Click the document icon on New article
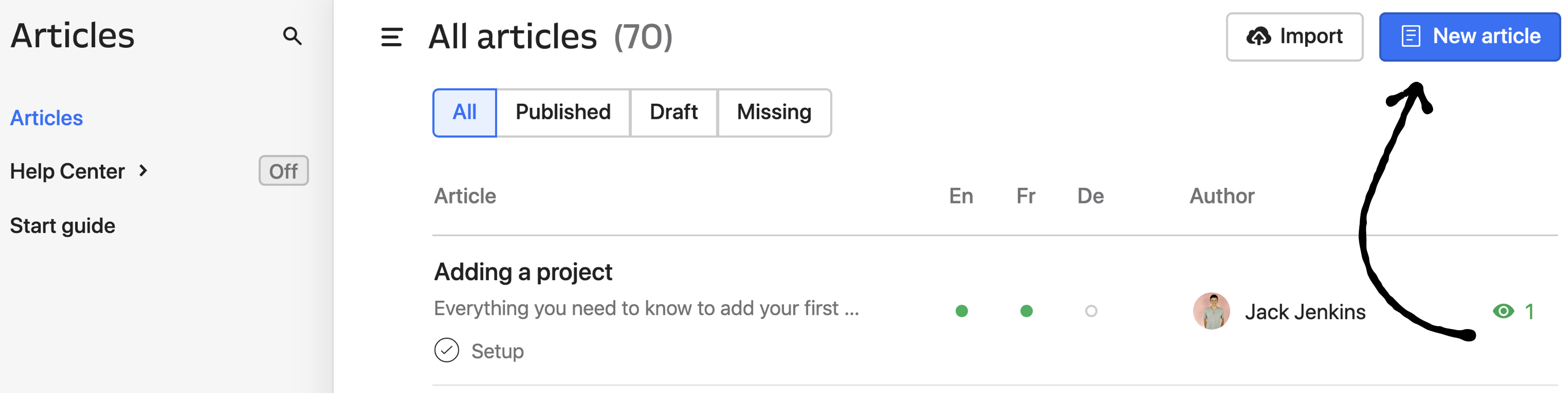 1411,36
